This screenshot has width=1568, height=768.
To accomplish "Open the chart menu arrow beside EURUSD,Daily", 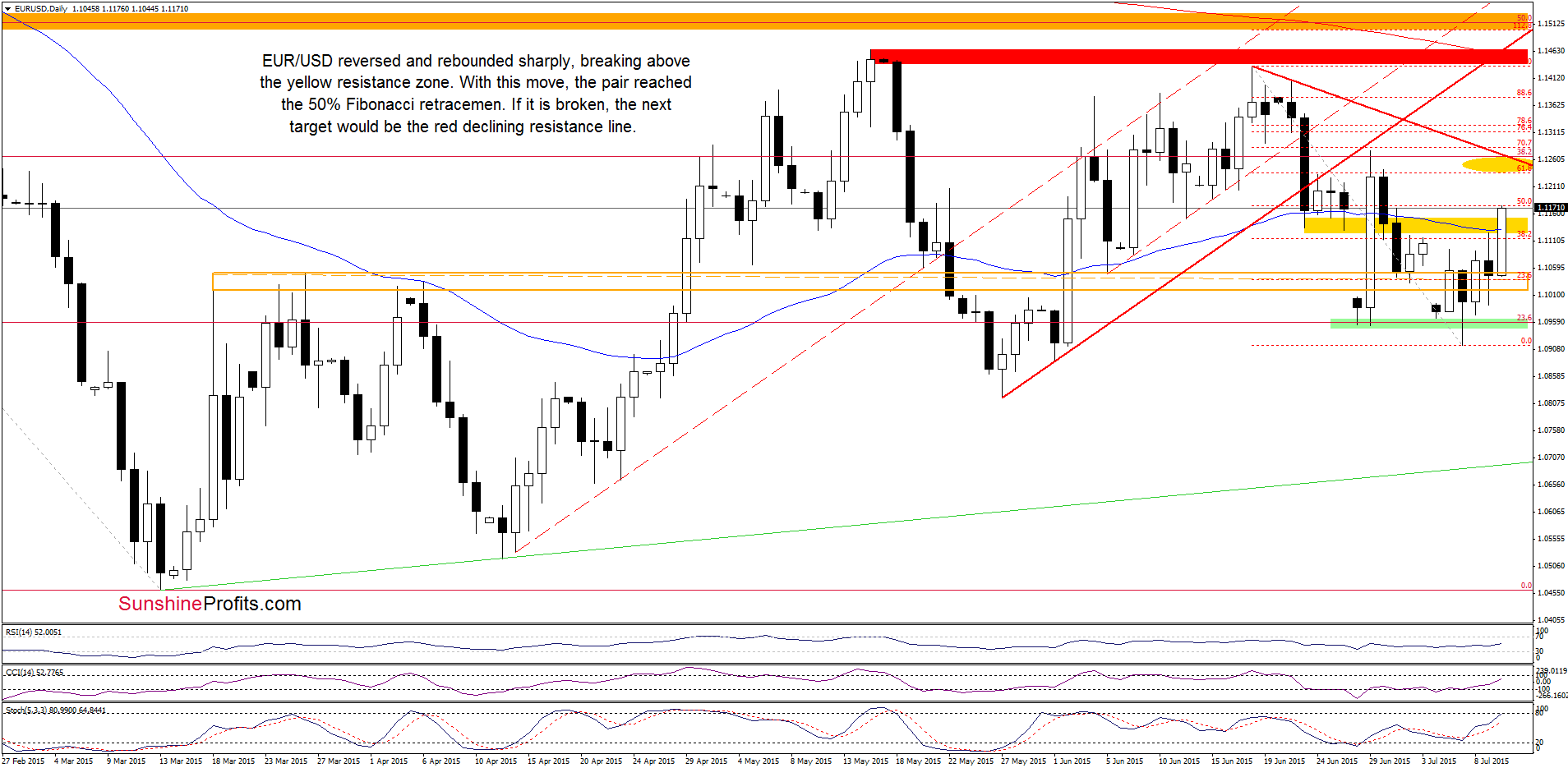I will click(x=7, y=8).
